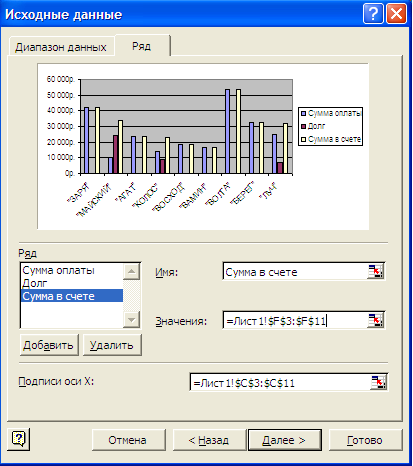Click the Сумма оплаты legend color marker
The width and height of the screenshot is (413, 466).
[x=303, y=113]
